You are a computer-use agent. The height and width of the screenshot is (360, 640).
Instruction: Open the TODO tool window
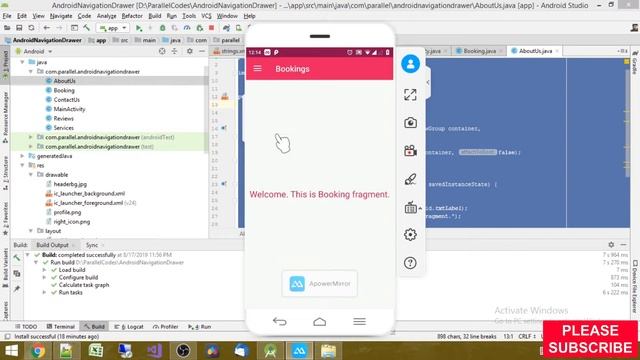coord(26,327)
